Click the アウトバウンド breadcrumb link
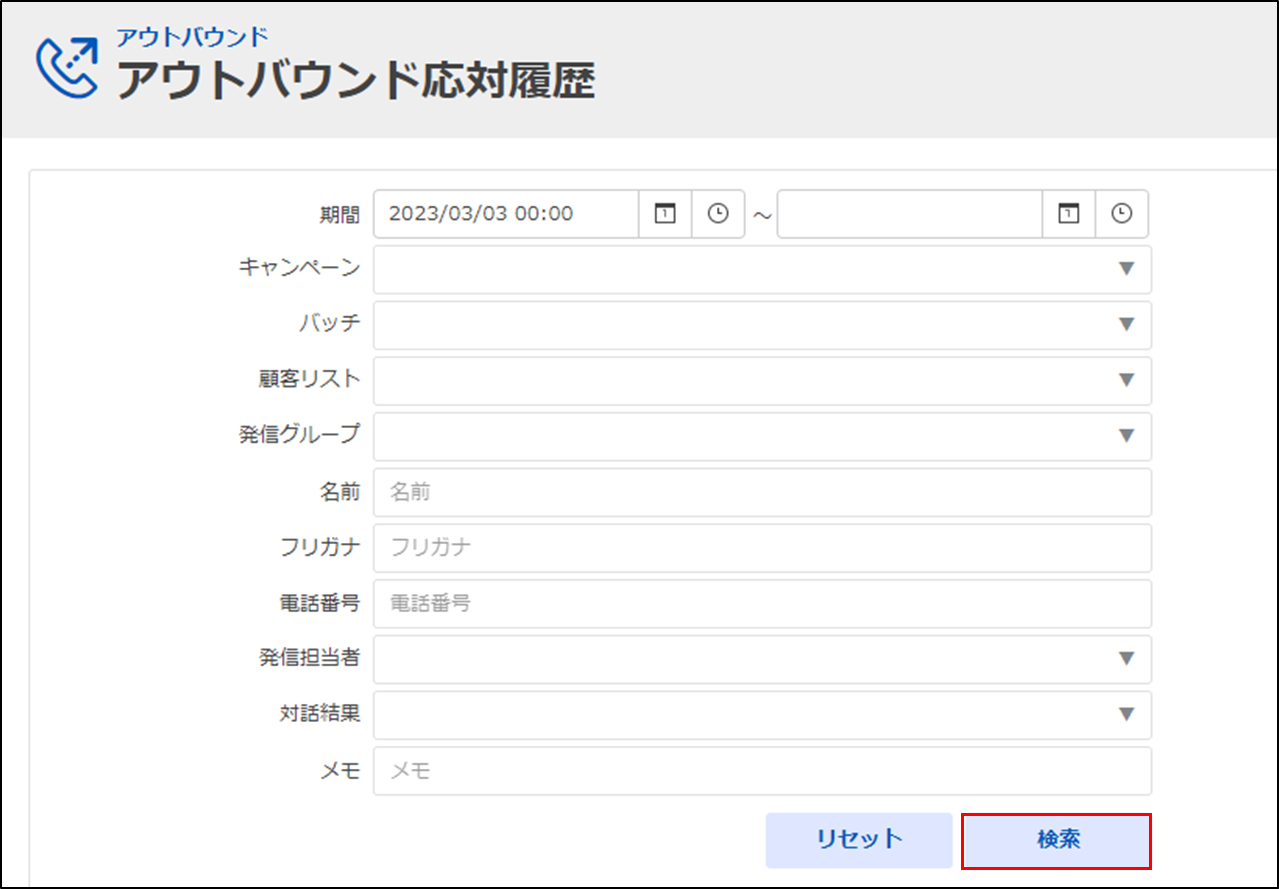This screenshot has height=889, width=1279. click(192, 38)
